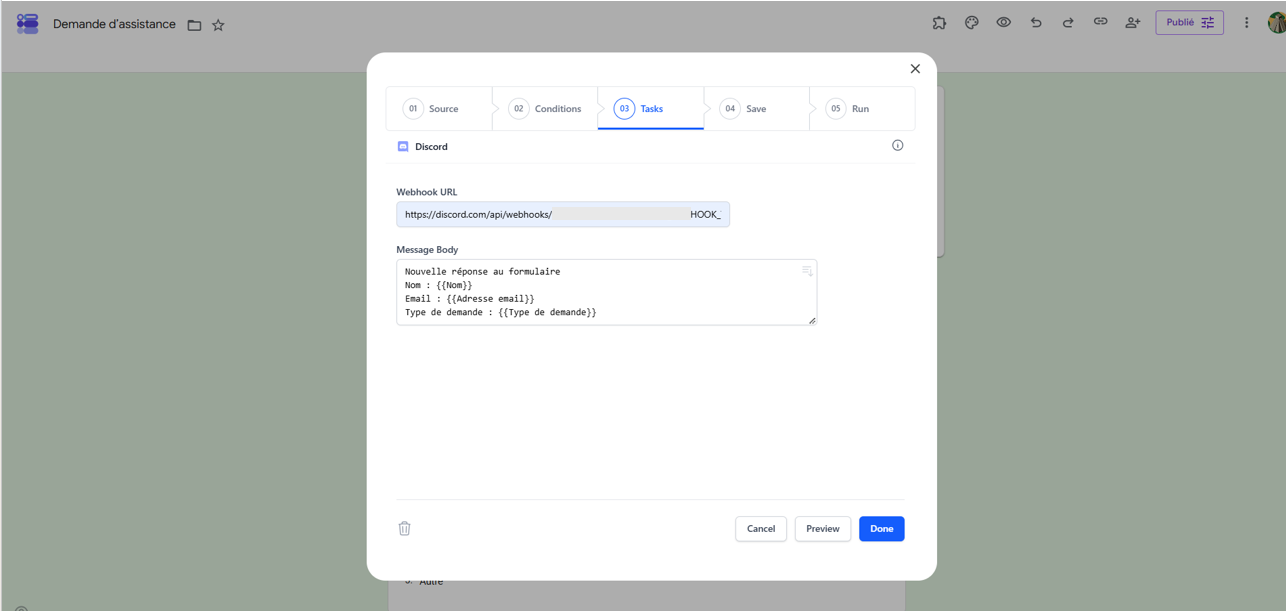Click inside the Message Body textarea
The image size is (1286, 611).
(606, 292)
